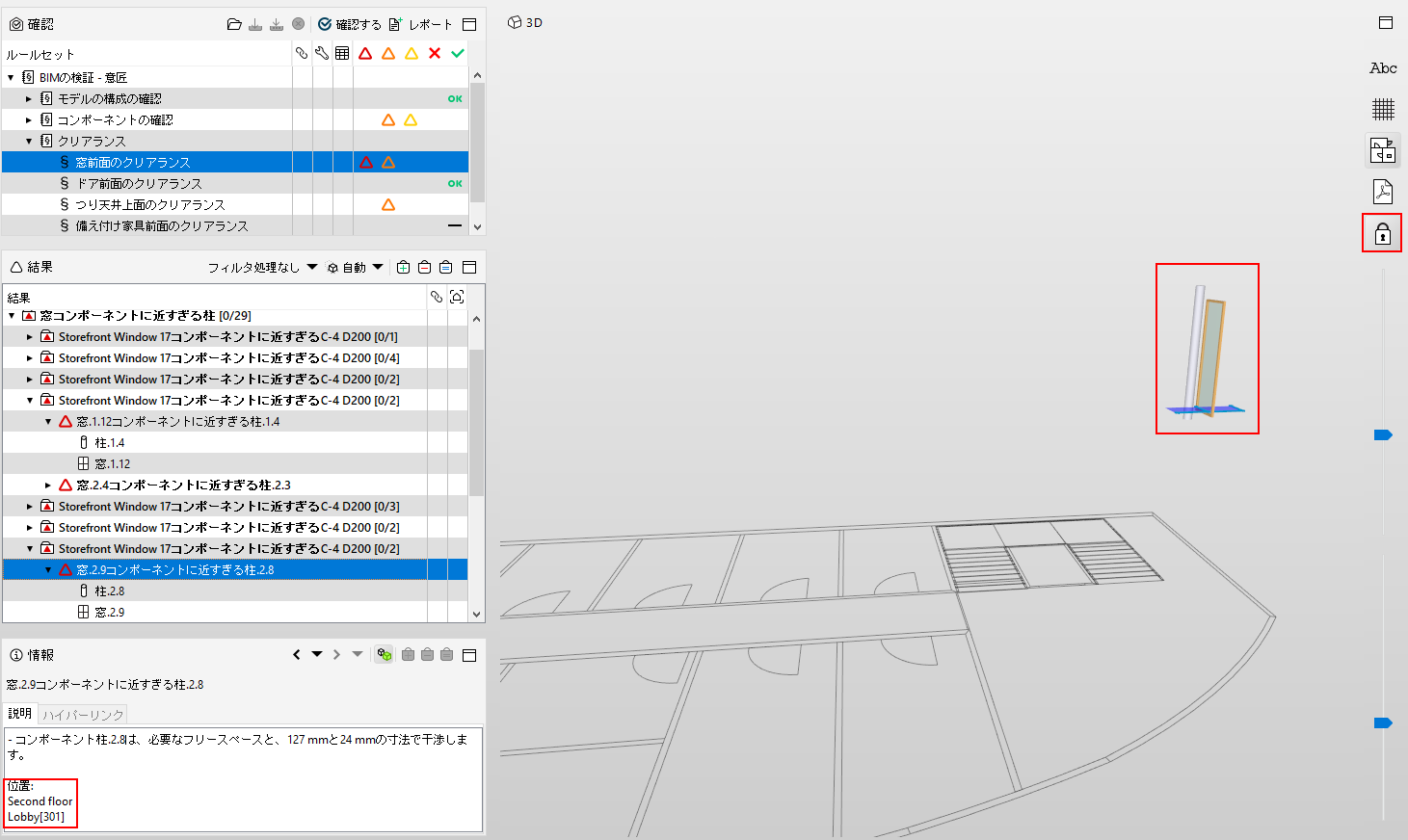Viewport: 1408px width, 840px height.
Task: Click the red triangle severity header icon
Action: 365,54
